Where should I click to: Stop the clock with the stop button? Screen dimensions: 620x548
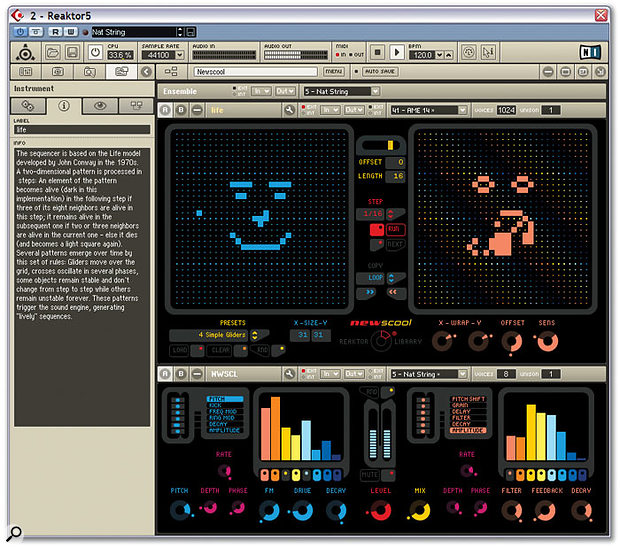click(378, 52)
